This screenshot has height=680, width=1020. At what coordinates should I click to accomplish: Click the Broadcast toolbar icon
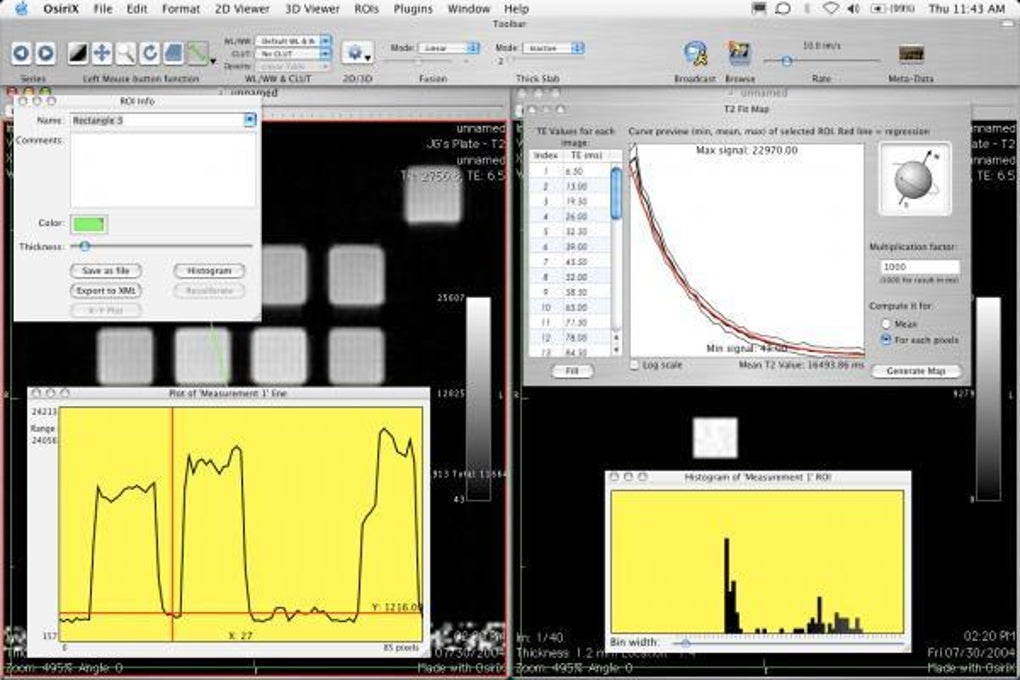(x=696, y=53)
